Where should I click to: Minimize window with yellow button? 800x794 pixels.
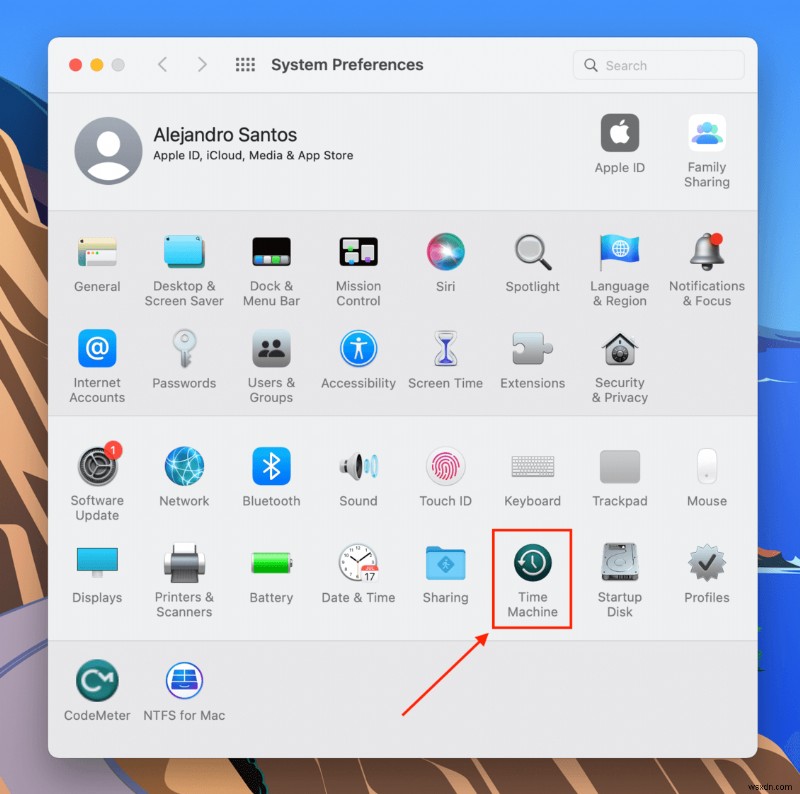(97, 65)
